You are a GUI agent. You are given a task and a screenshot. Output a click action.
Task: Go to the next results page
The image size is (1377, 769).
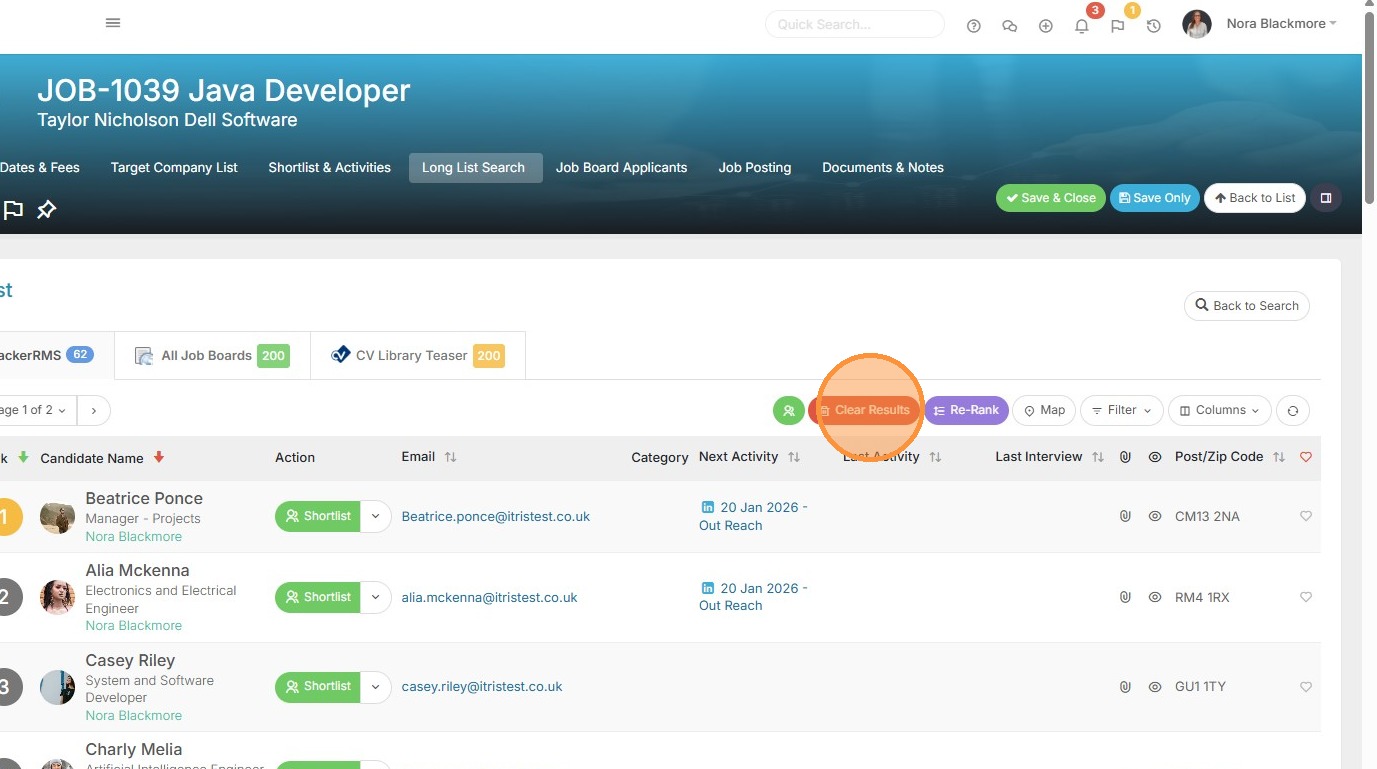[x=94, y=410]
